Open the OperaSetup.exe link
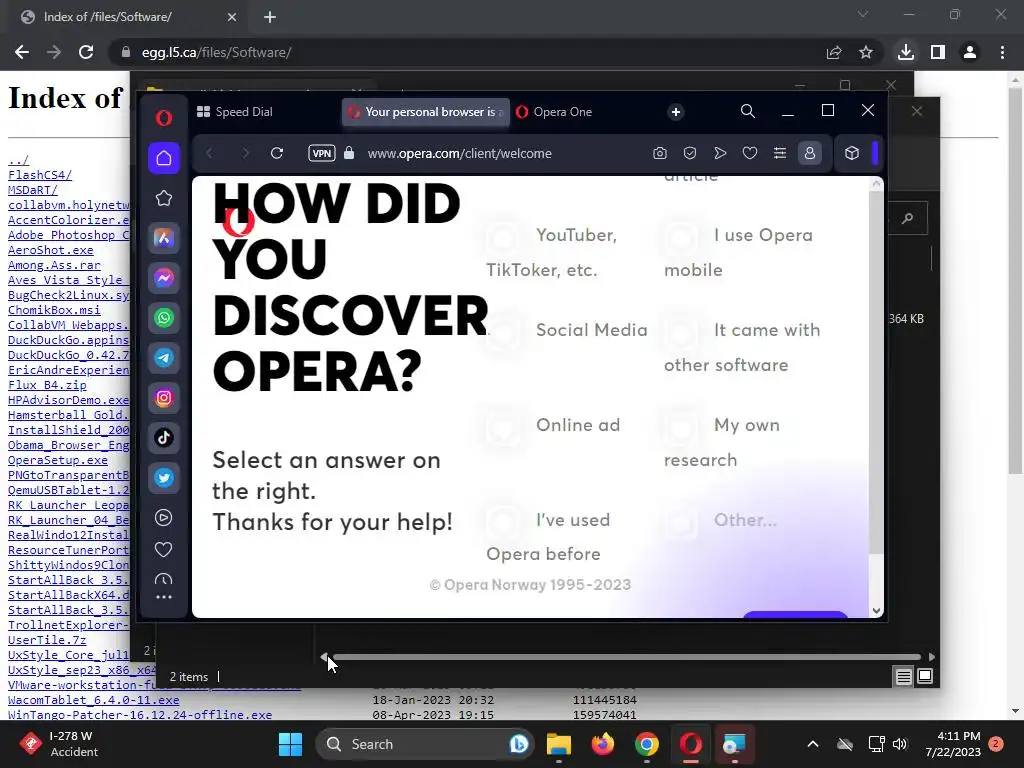 (57, 460)
